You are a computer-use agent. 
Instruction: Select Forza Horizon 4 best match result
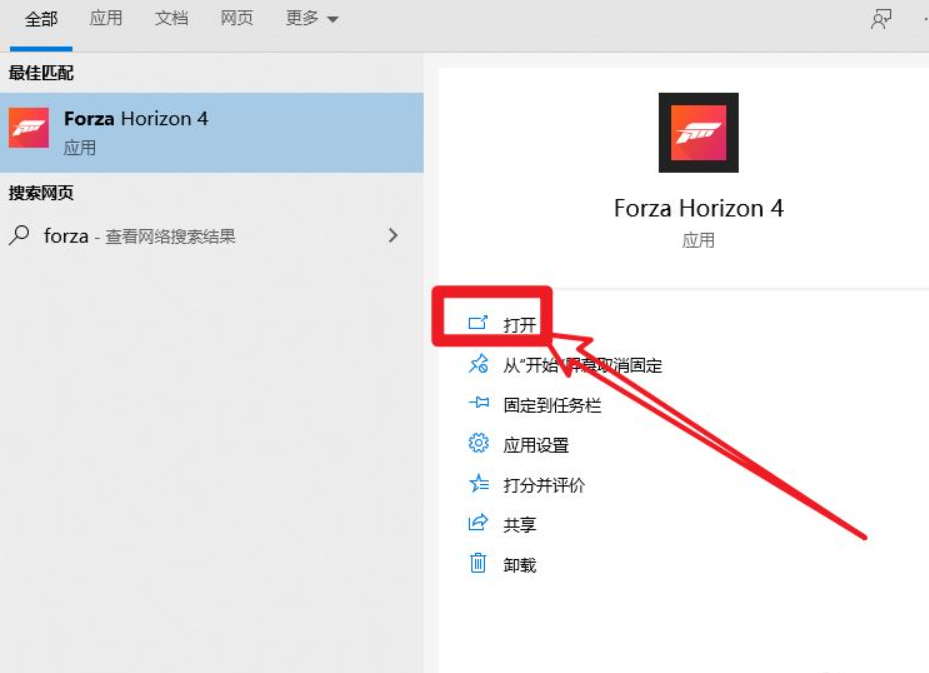coord(212,133)
